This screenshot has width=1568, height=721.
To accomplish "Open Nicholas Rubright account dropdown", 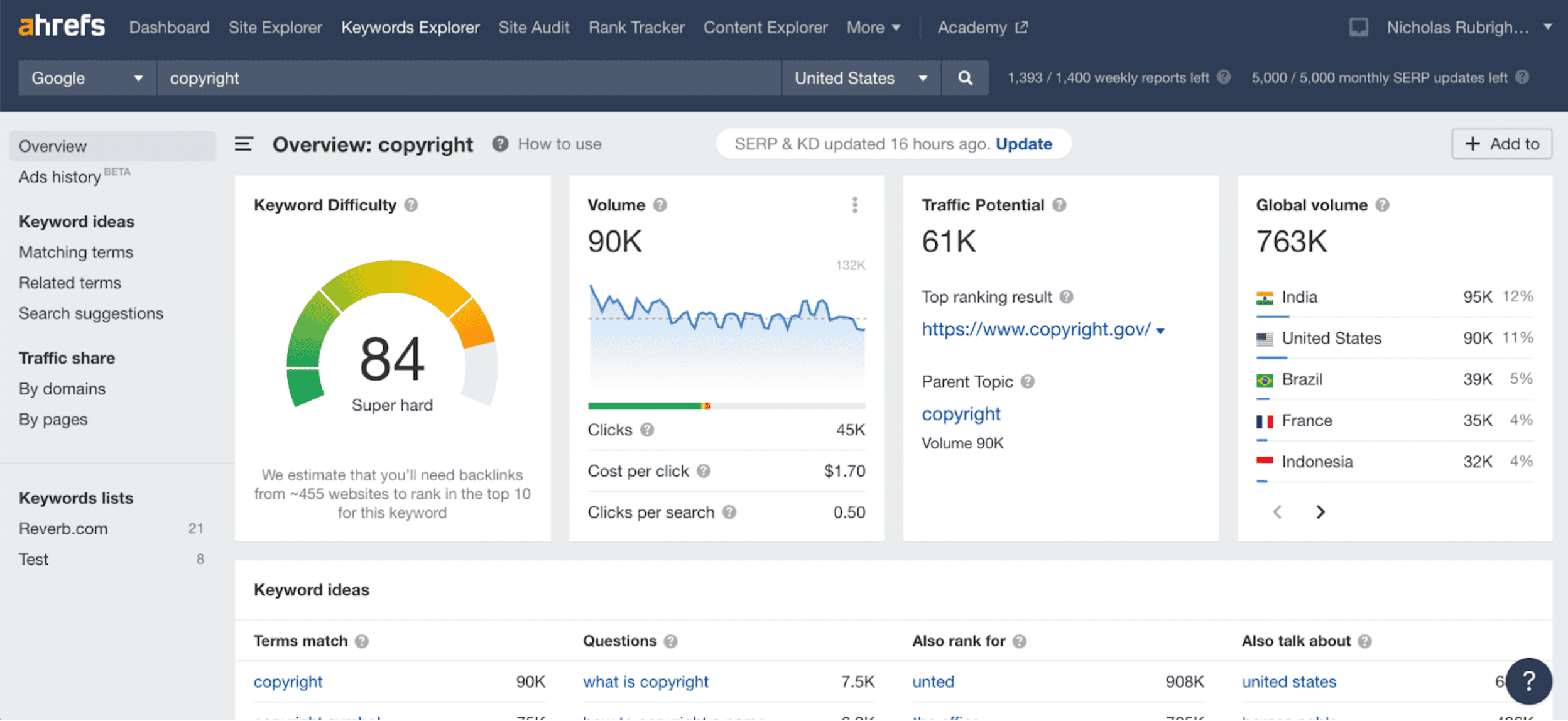I will pos(1469,27).
